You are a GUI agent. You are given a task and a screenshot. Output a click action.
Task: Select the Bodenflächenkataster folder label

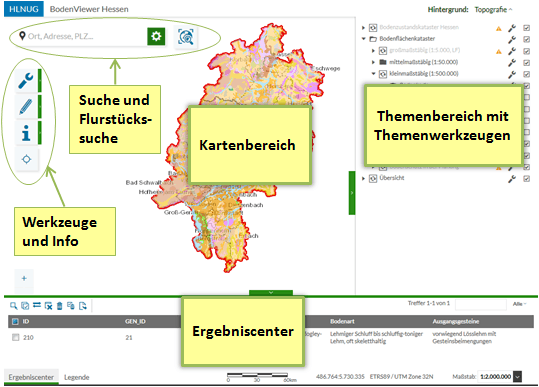407,39
